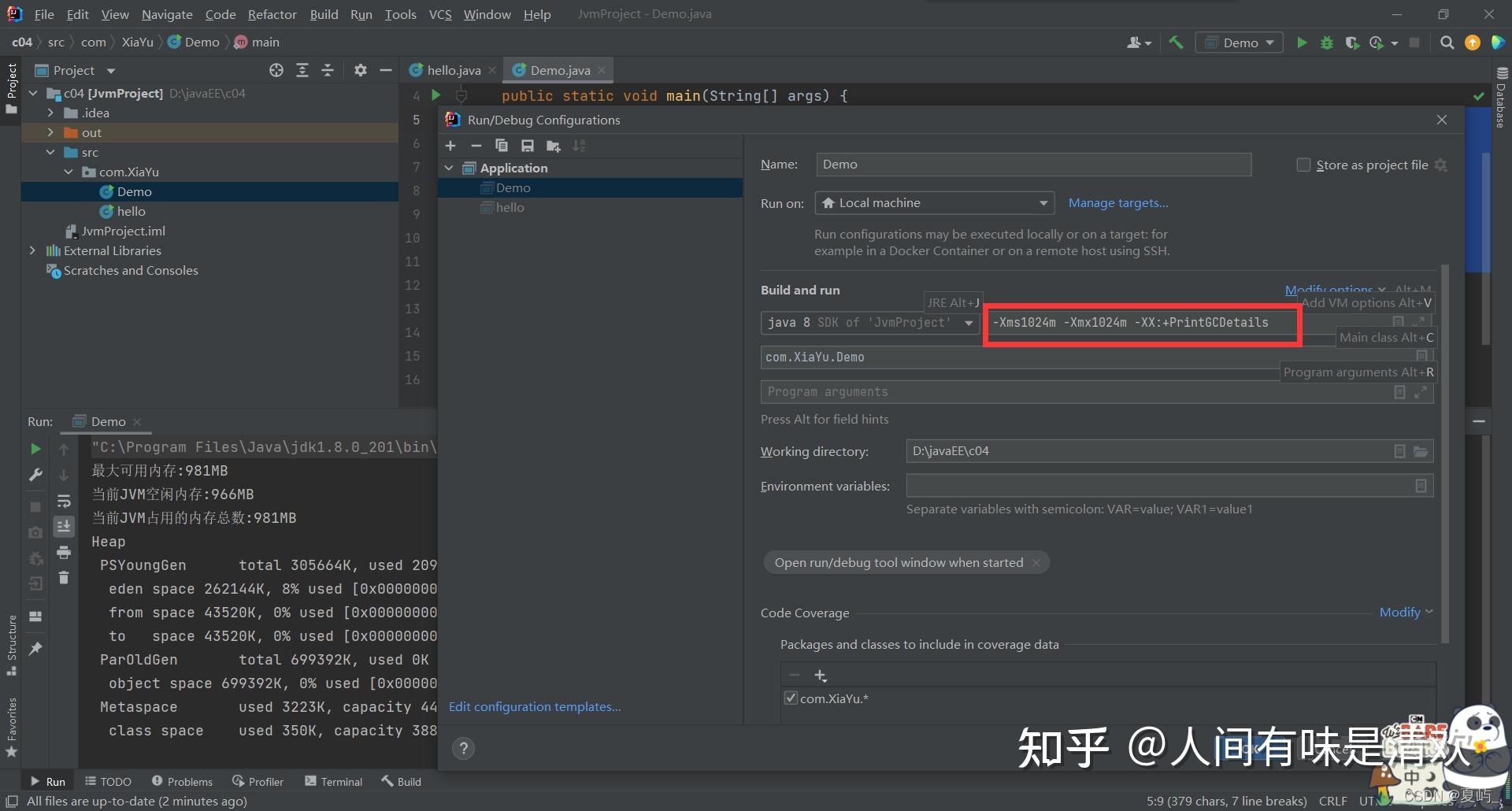Switch to the hello.java editor tab
1512x811 pixels.
click(453, 70)
